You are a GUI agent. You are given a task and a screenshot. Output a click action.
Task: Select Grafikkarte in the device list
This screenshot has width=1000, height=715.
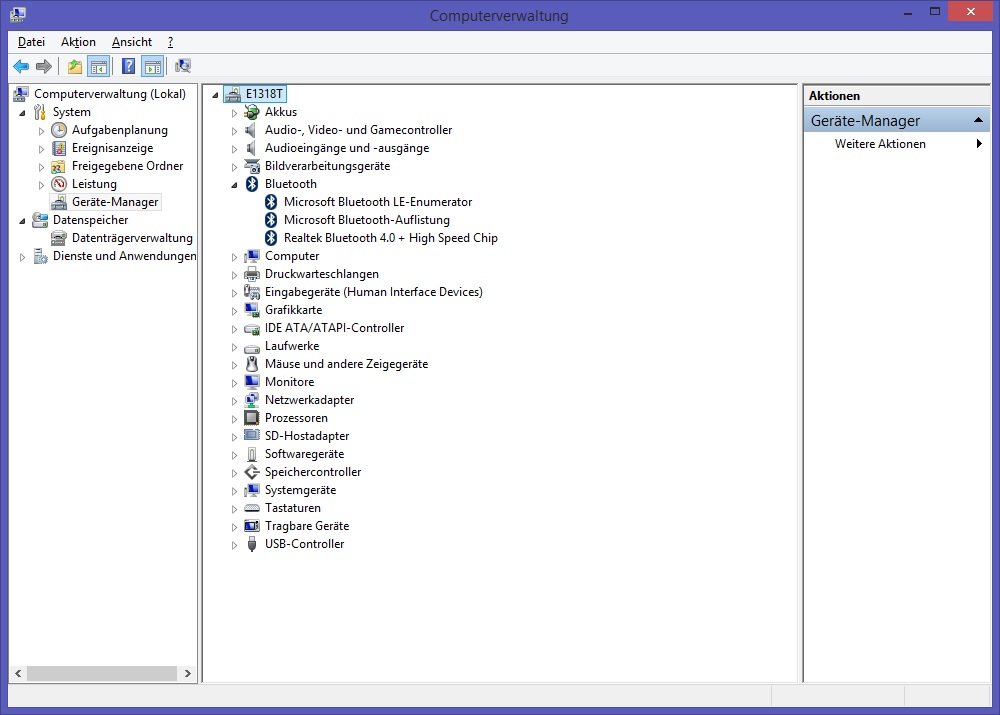pyautogui.click(x=293, y=310)
